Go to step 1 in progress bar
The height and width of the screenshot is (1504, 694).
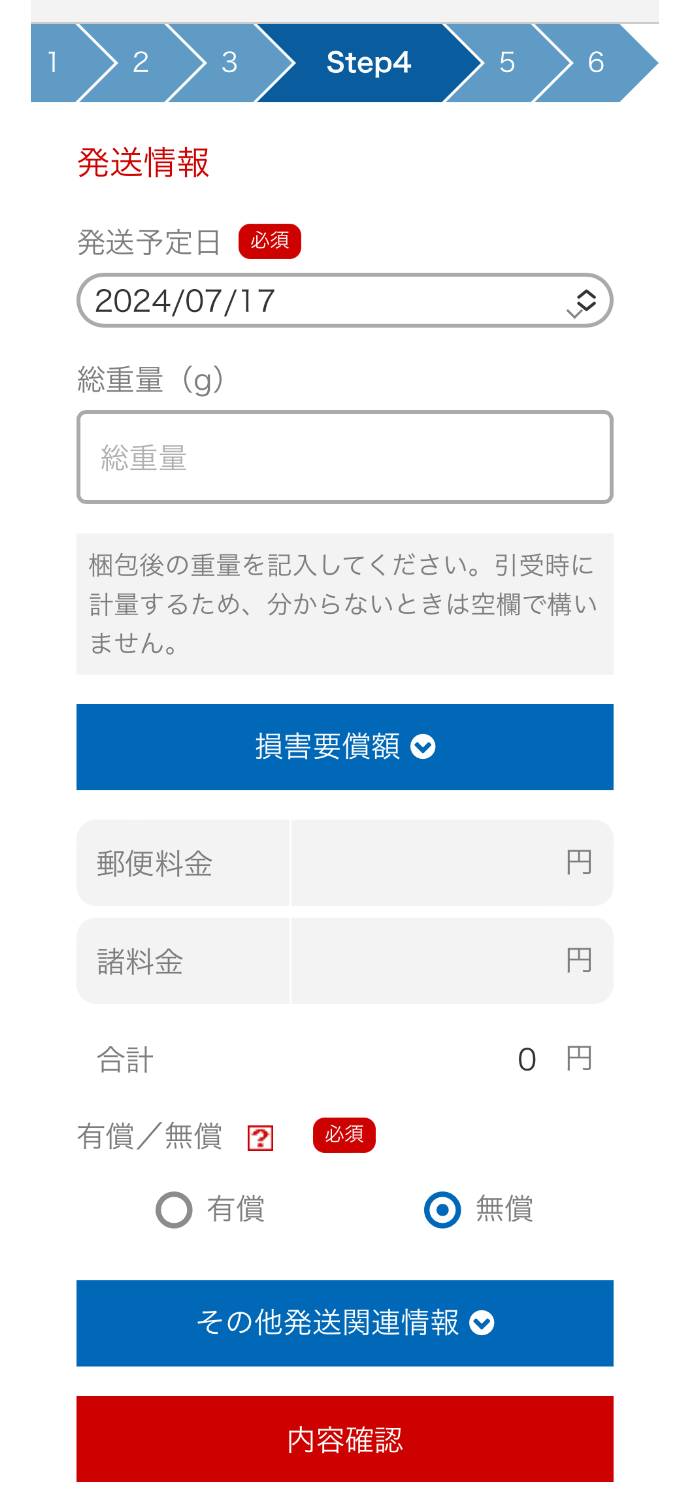point(53,63)
